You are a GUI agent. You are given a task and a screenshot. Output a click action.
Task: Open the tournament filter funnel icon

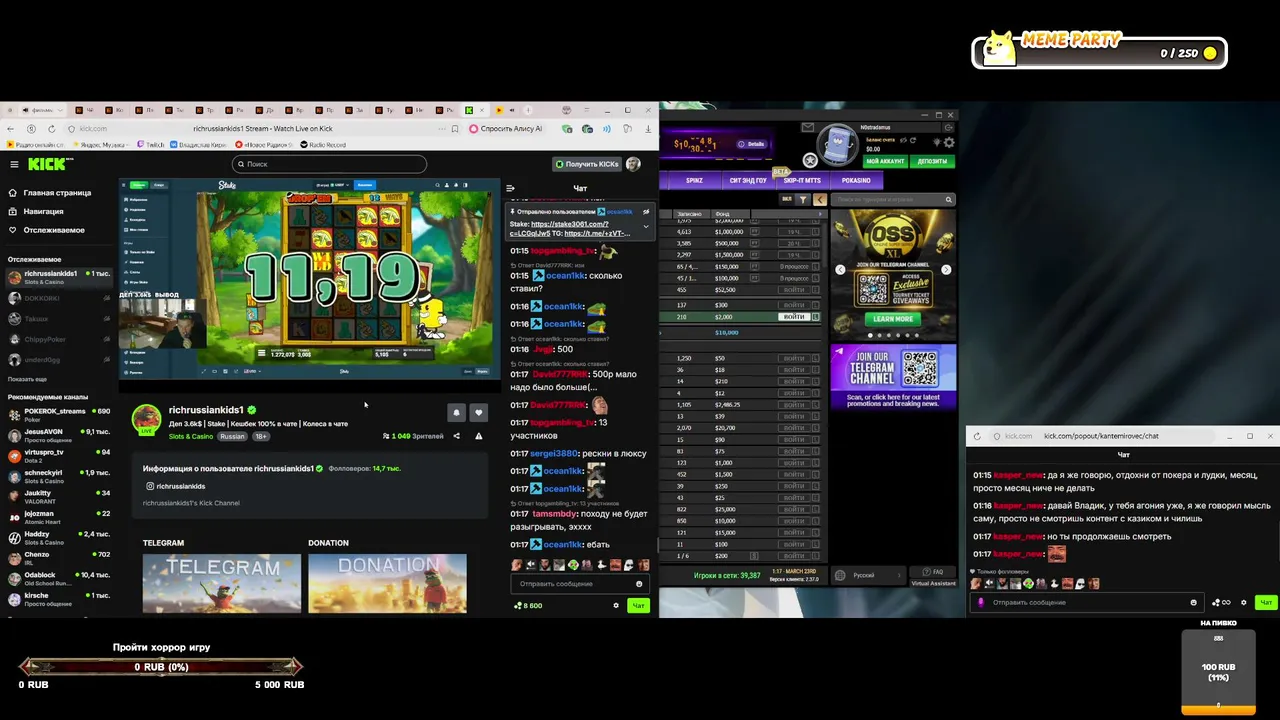click(803, 200)
